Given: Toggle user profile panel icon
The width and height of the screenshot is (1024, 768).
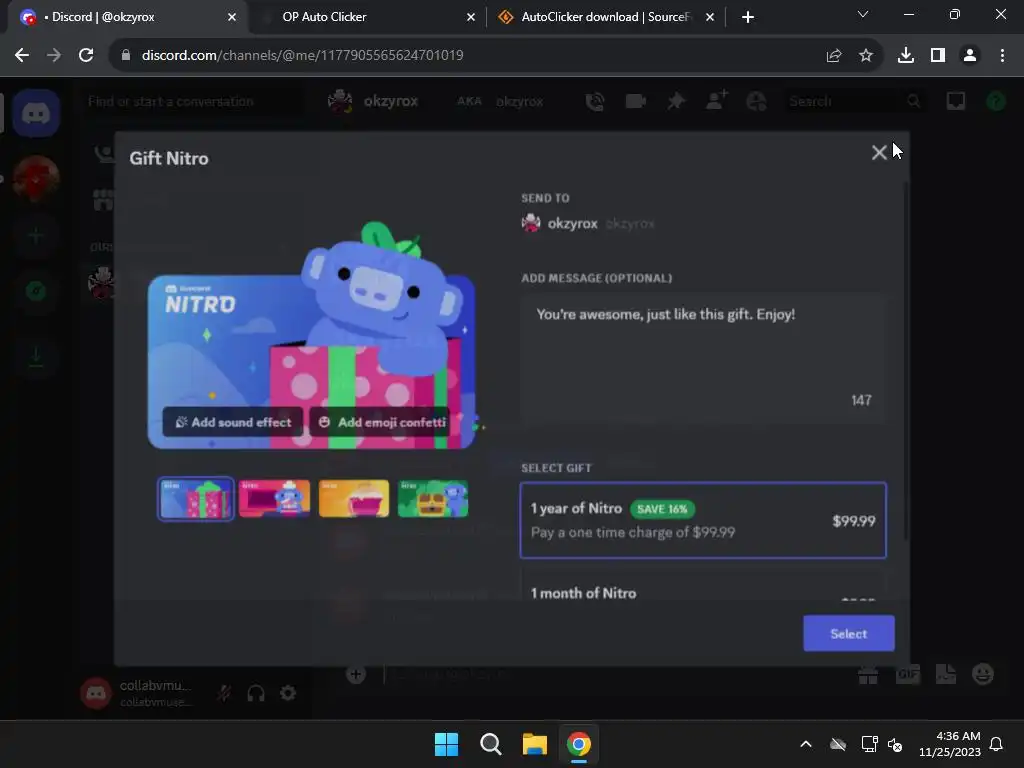Looking at the screenshot, I should 756,101.
